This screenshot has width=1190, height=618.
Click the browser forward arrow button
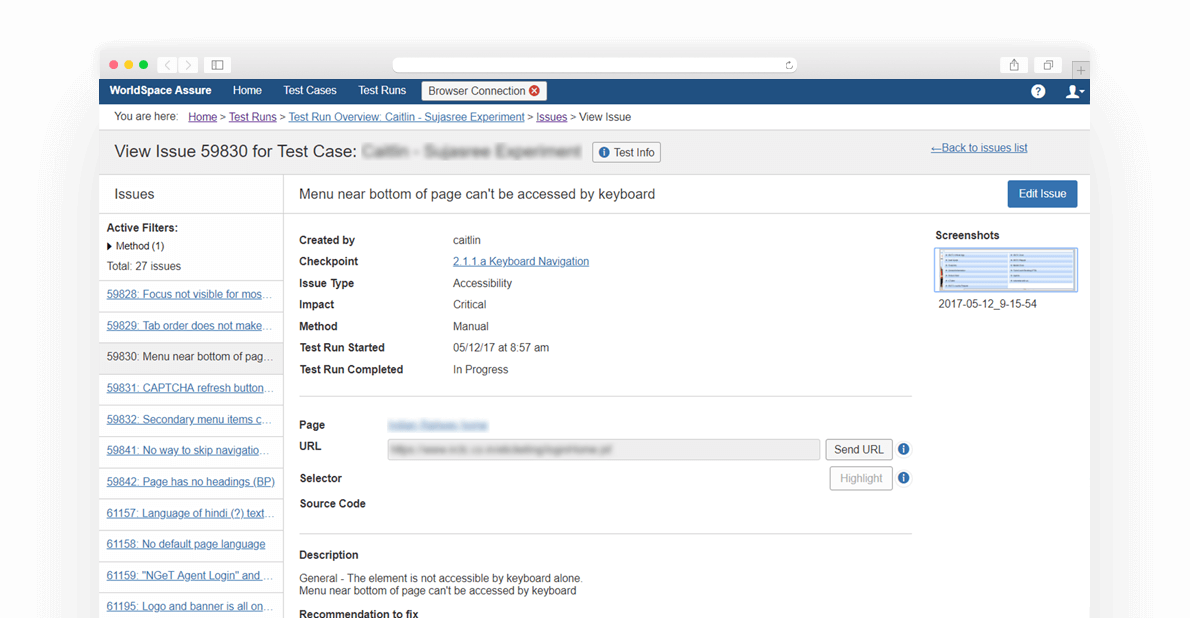189,65
